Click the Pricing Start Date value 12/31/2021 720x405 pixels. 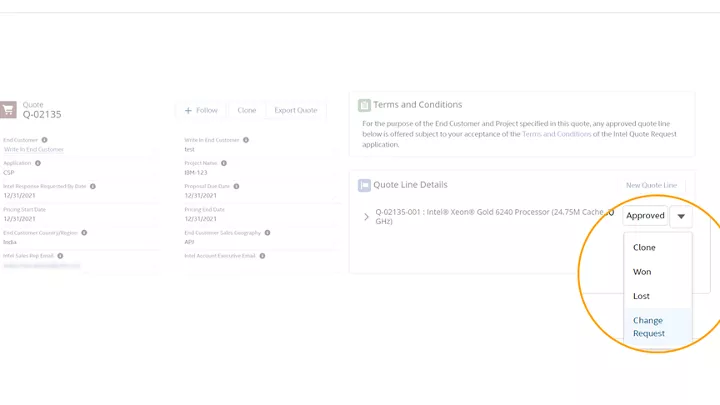pyautogui.click(x=19, y=219)
